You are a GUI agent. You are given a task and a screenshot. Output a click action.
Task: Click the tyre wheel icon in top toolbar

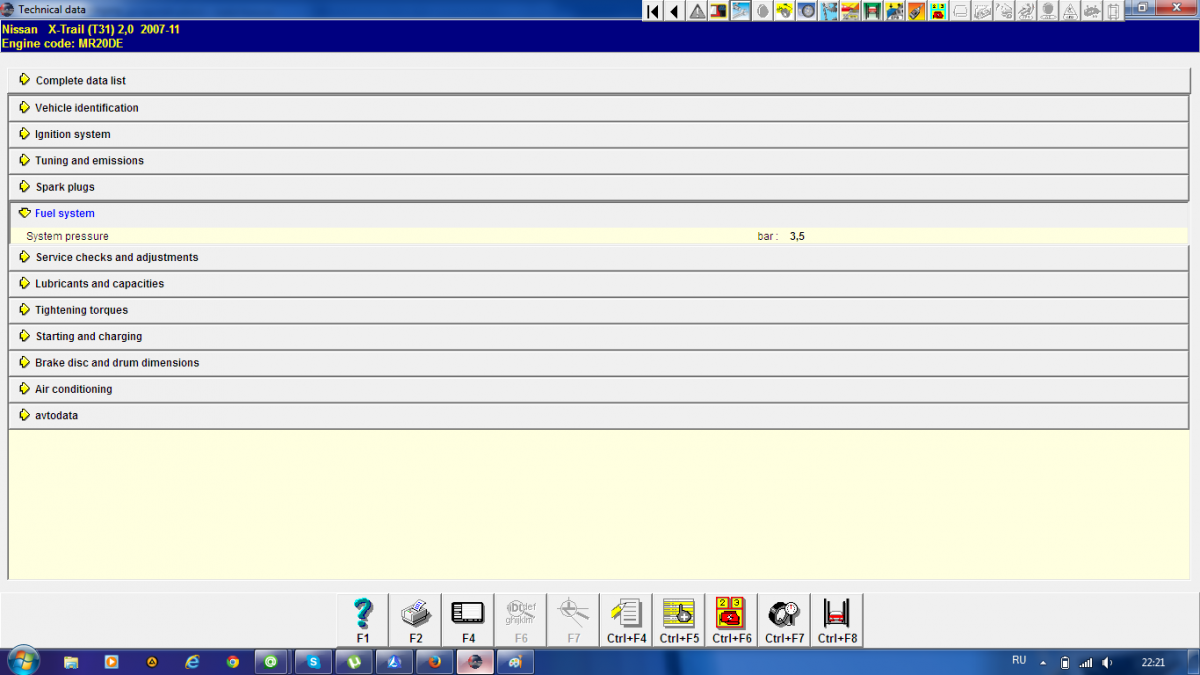[x=806, y=11]
